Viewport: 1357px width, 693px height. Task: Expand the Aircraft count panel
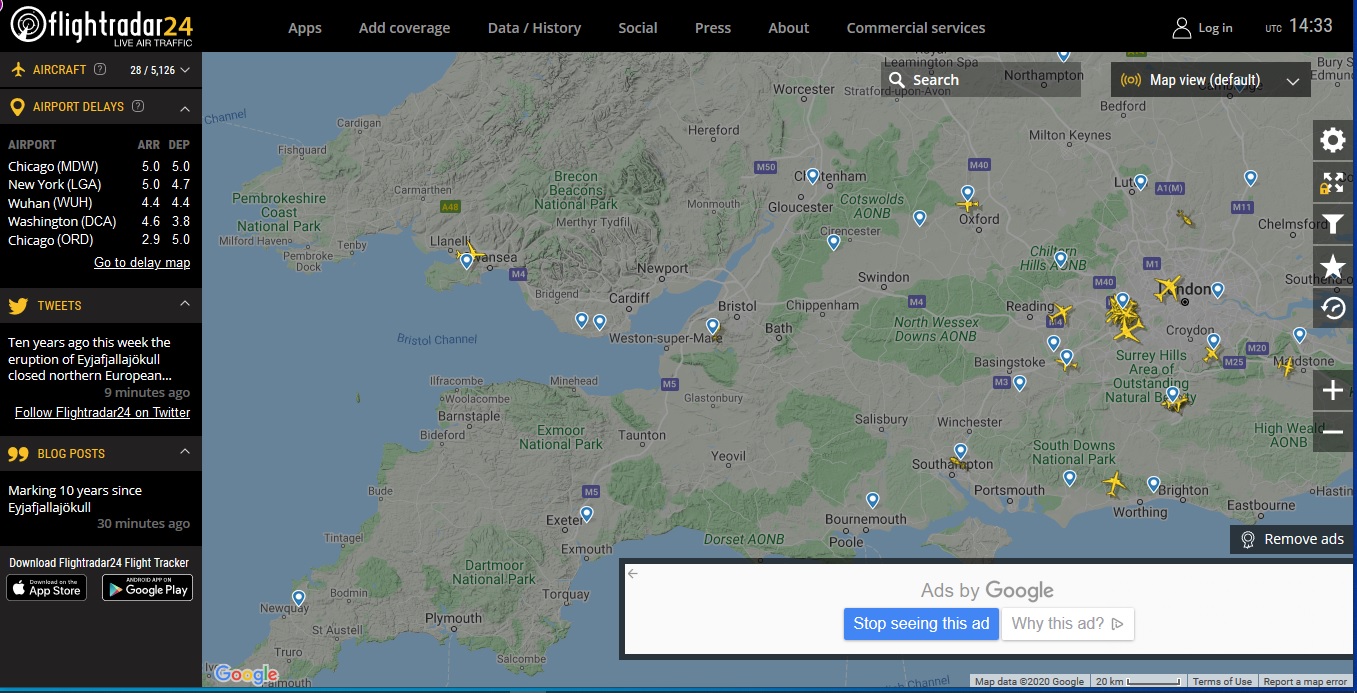pos(185,70)
